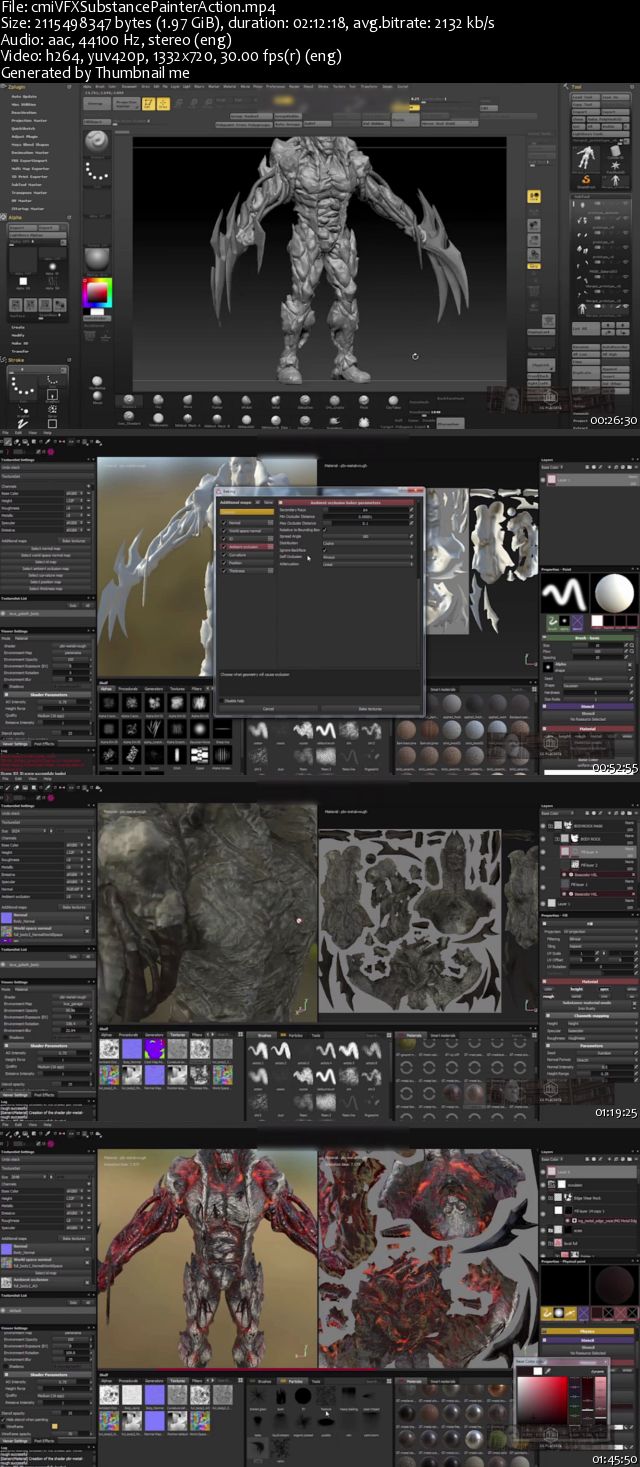This screenshot has height=1467, width=640.
Task: Click Bake textures in 00:52:55 TextureSet Settings panel
Action: click(x=74, y=540)
